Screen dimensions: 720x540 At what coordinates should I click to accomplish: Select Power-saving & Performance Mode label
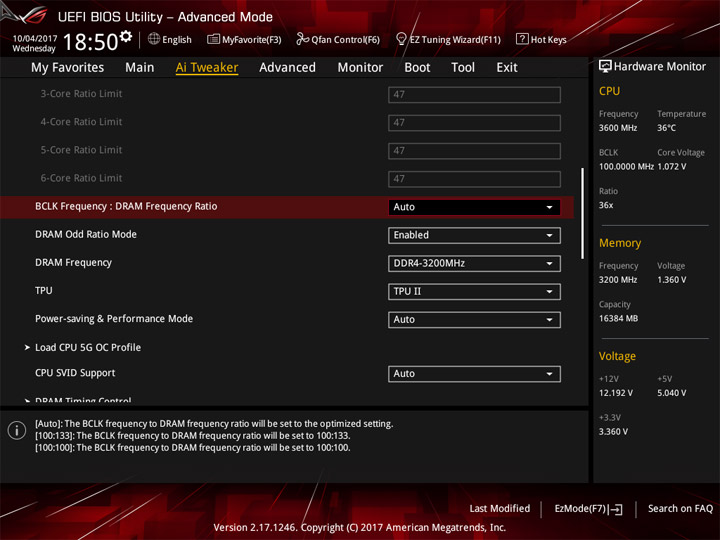tap(114, 319)
